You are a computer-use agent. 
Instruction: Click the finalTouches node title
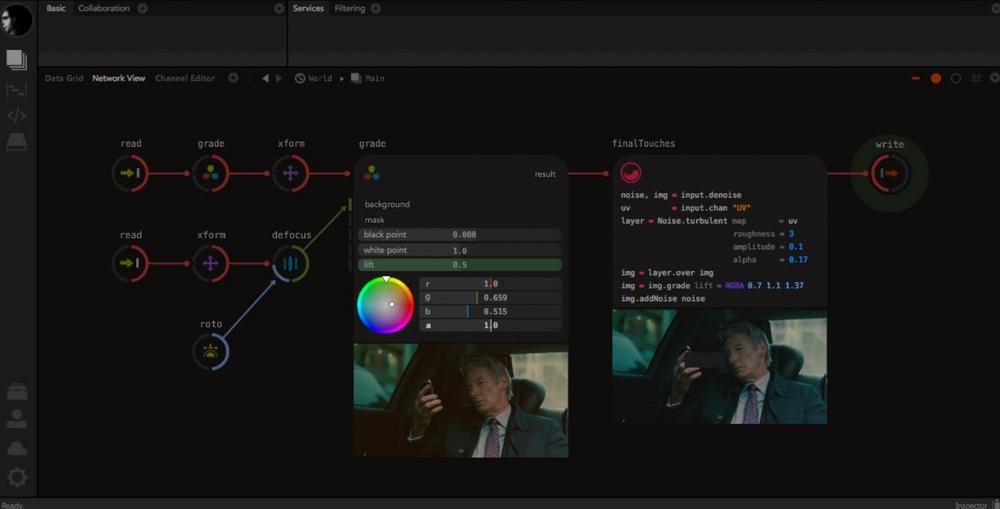tap(643, 144)
